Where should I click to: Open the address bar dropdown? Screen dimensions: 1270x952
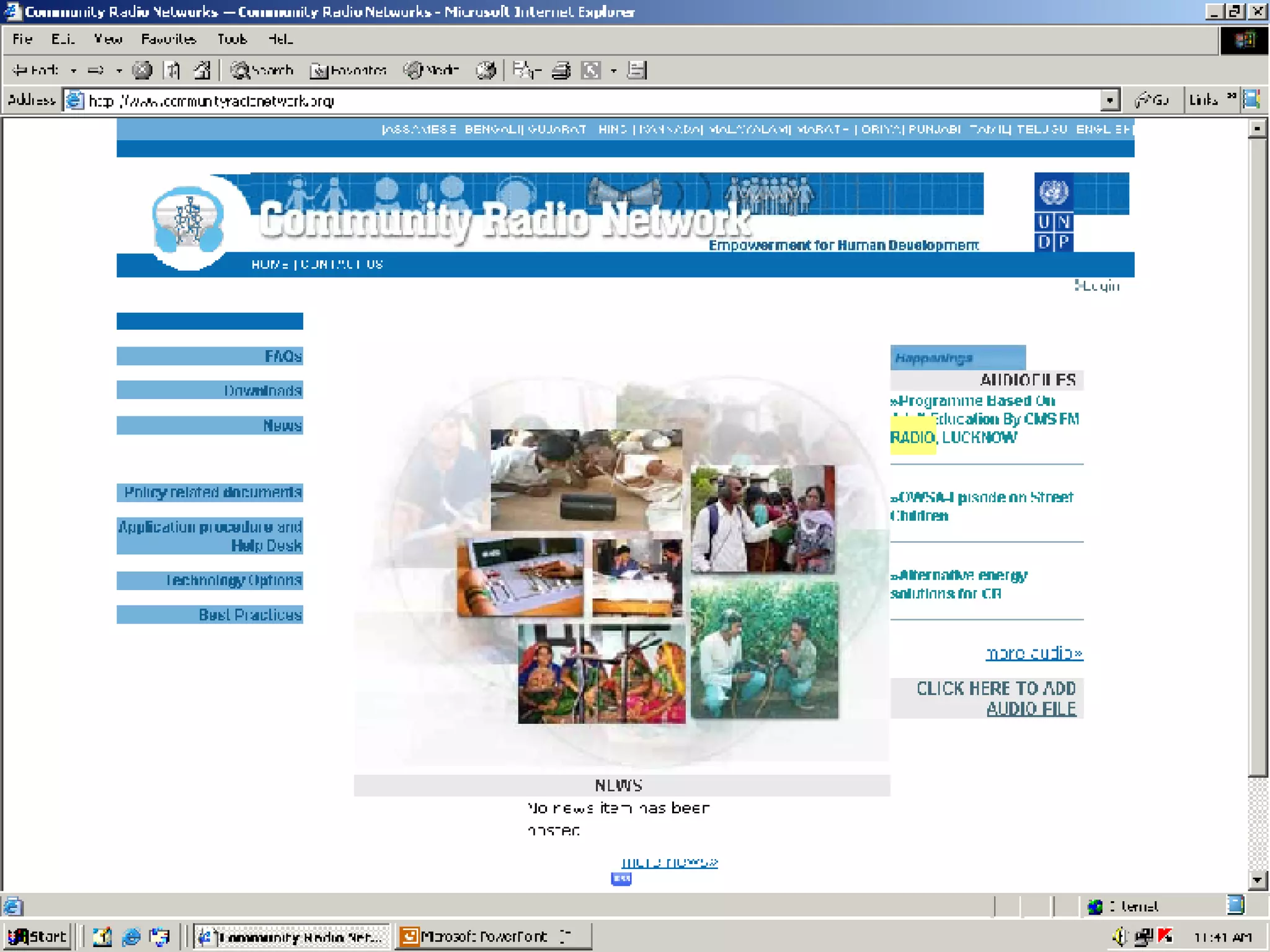(1109, 100)
